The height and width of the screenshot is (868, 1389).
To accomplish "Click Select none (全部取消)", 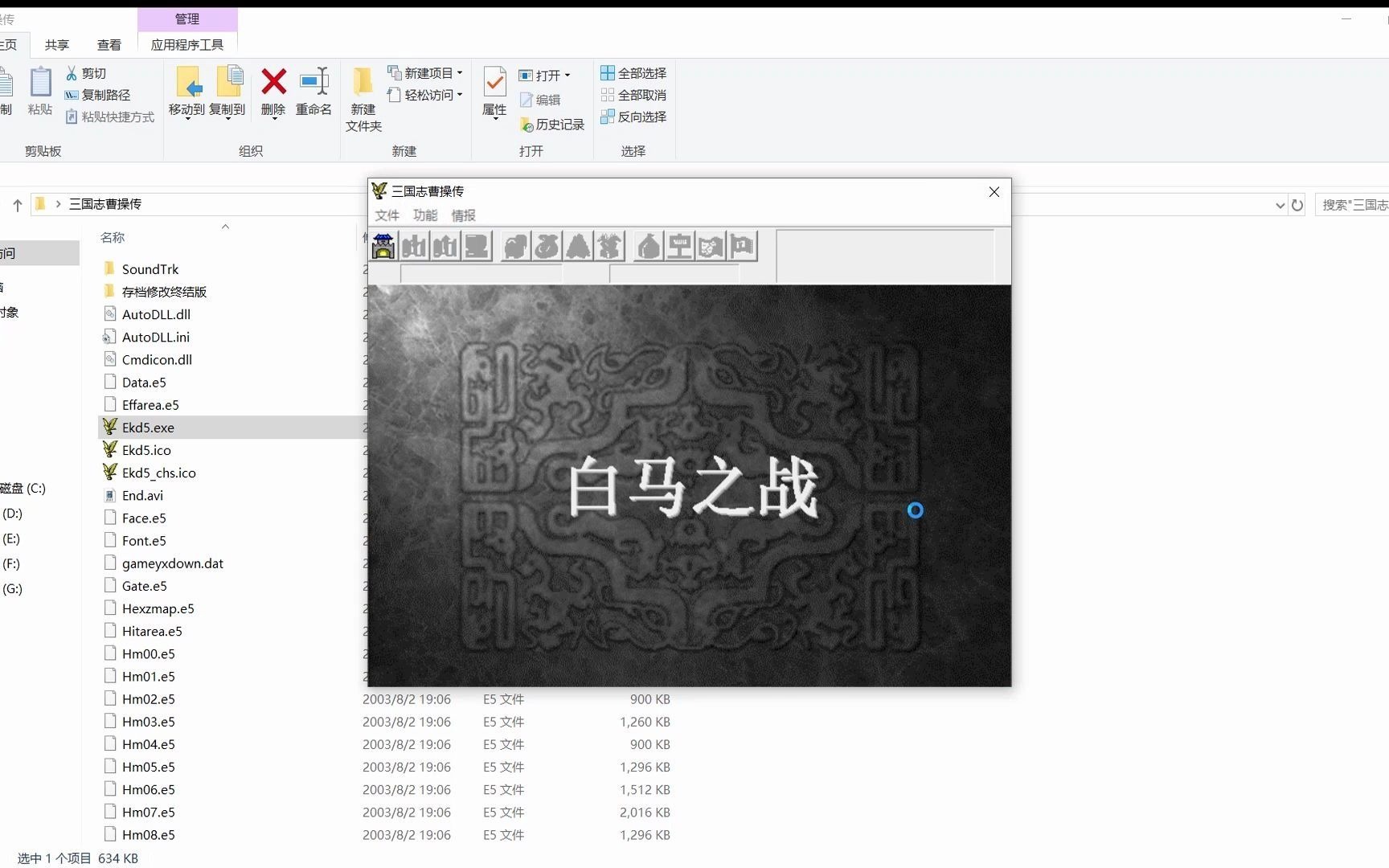I will click(633, 95).
